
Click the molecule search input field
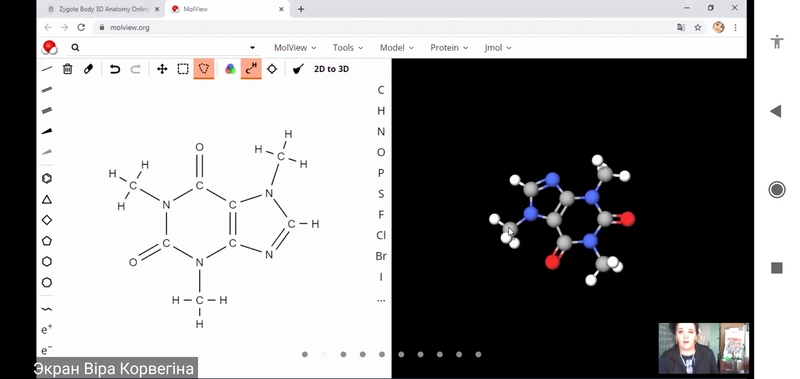pos(163,47)
